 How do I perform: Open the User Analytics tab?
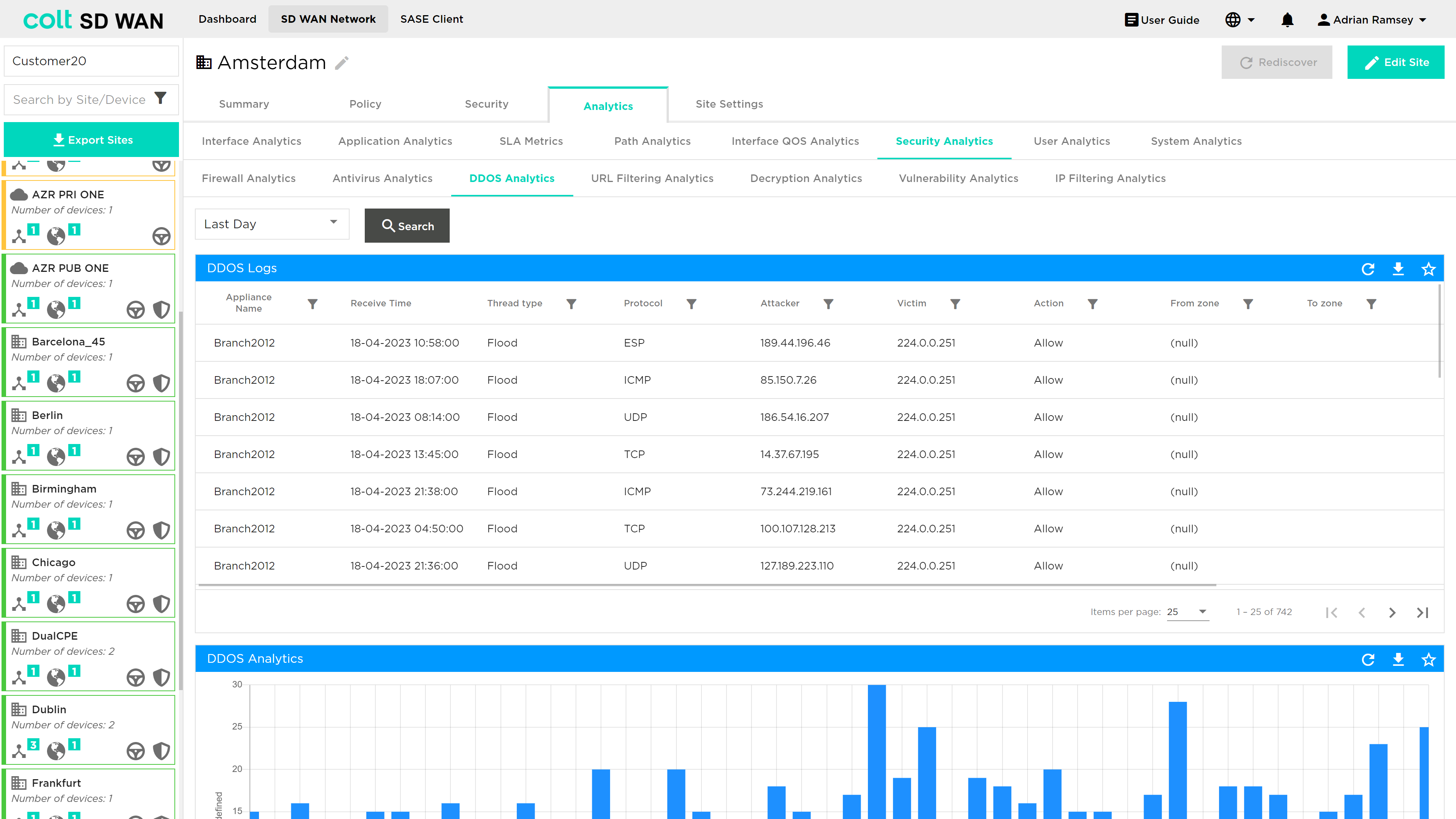(1072, 141)
